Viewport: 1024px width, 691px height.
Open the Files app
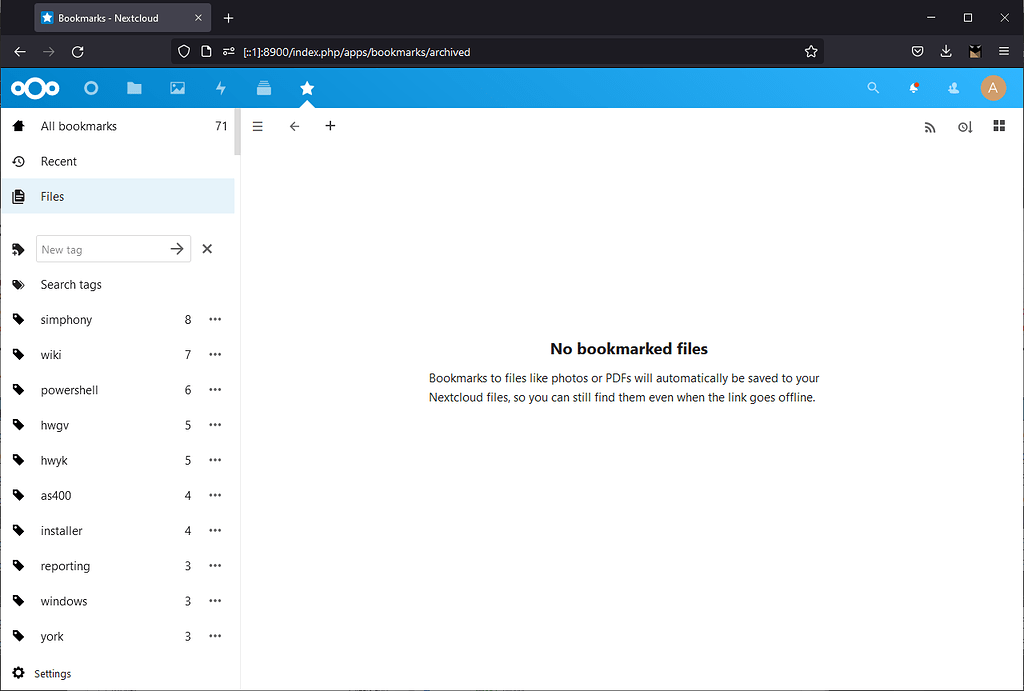click(134, 88)
